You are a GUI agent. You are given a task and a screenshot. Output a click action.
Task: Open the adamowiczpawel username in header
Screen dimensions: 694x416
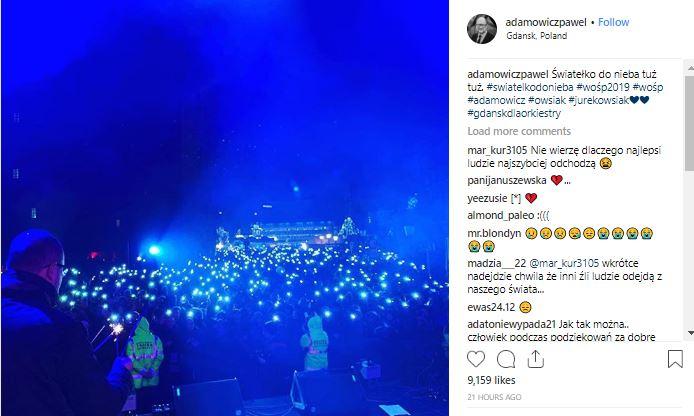pos(546,22)
